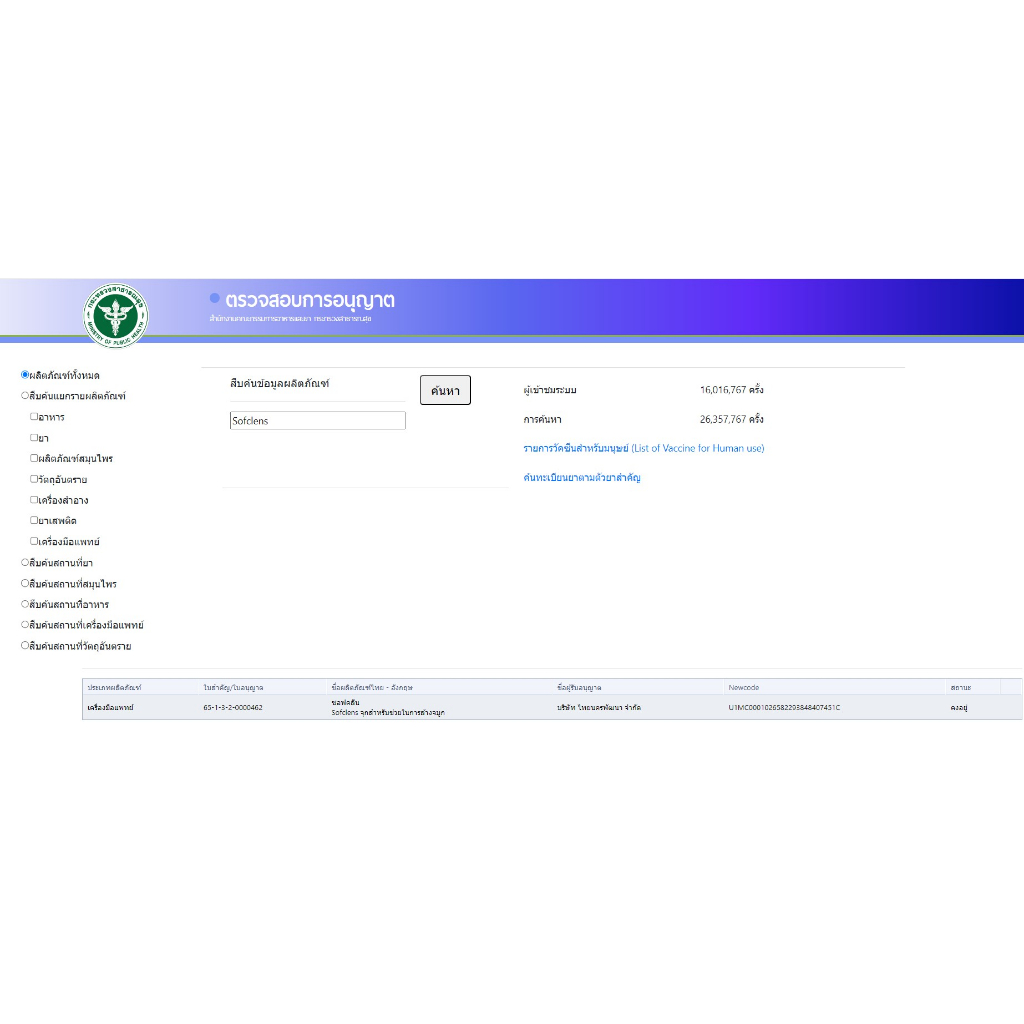Click license number 65-1-3-2-0000462 in results
Screen dimensions: 1024x1024
tap(233, 707)
